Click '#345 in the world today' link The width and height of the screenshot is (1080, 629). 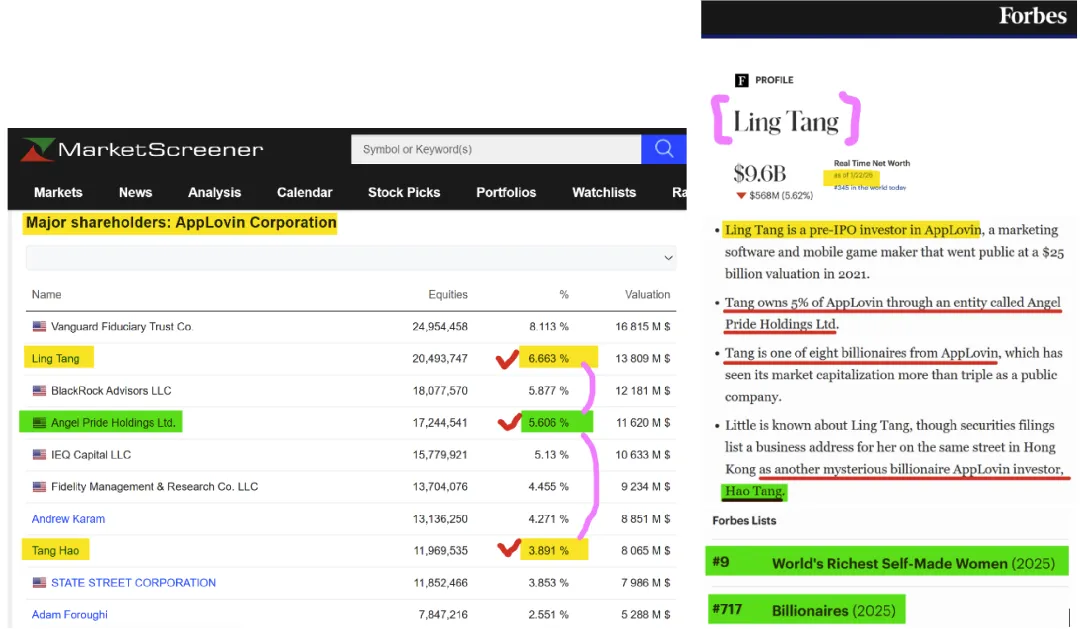point(869,187)
